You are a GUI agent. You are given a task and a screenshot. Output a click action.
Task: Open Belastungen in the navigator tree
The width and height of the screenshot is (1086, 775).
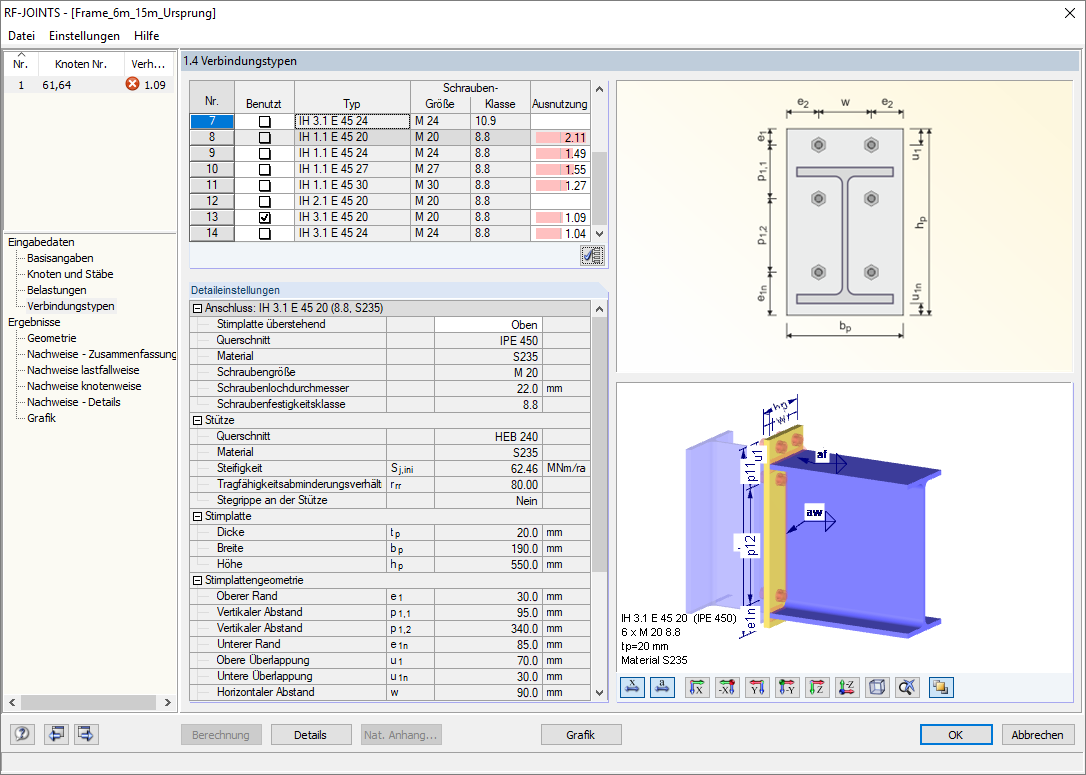click(x=57, y=289)
